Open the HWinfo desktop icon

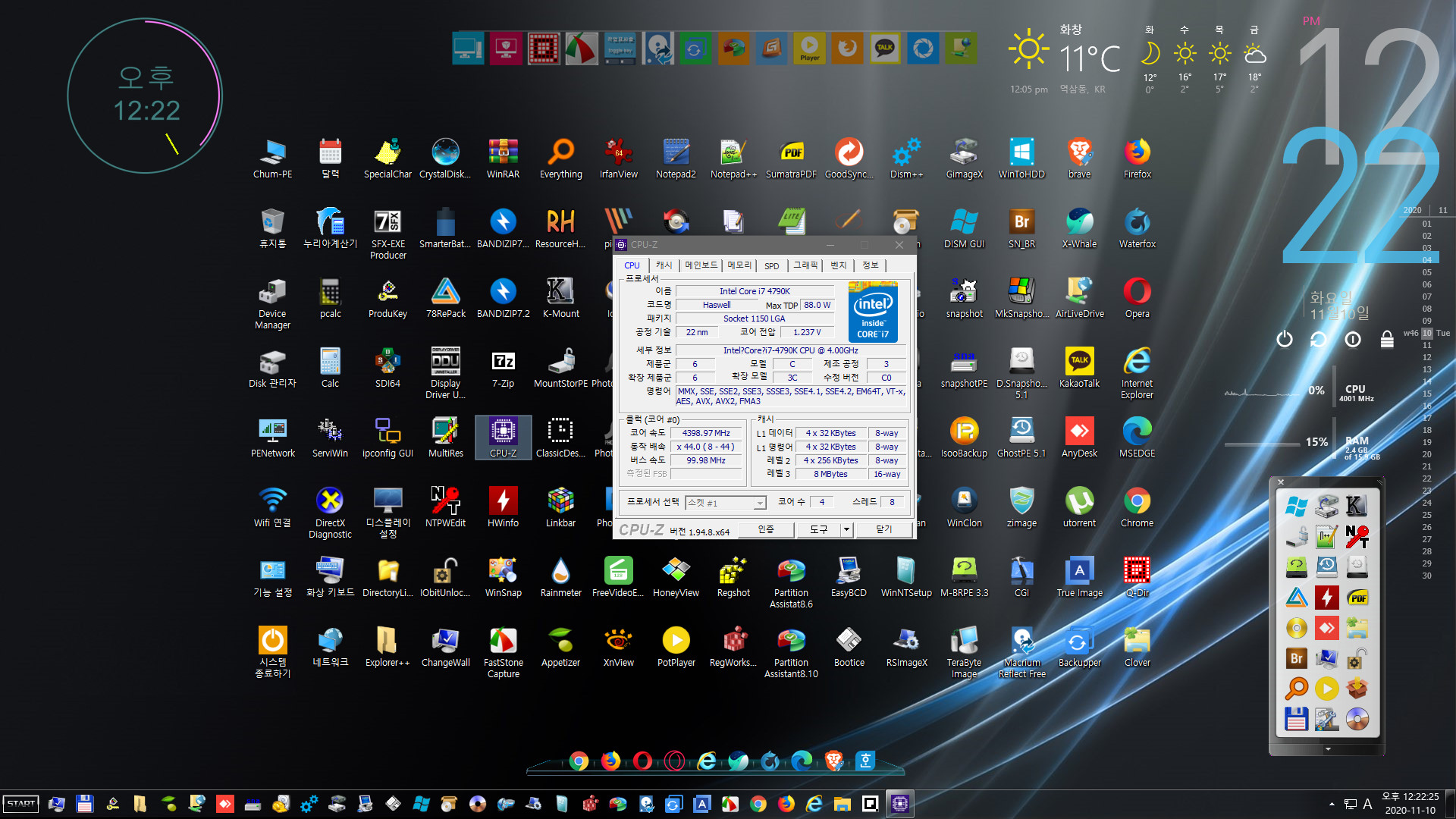(504, 507)
